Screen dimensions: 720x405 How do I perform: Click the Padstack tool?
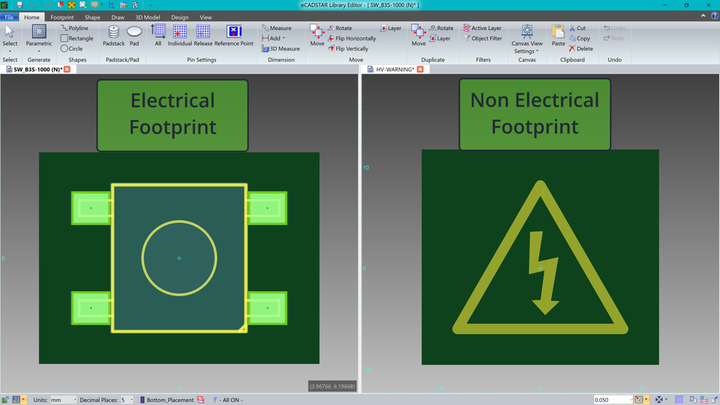tap(113, 35)
